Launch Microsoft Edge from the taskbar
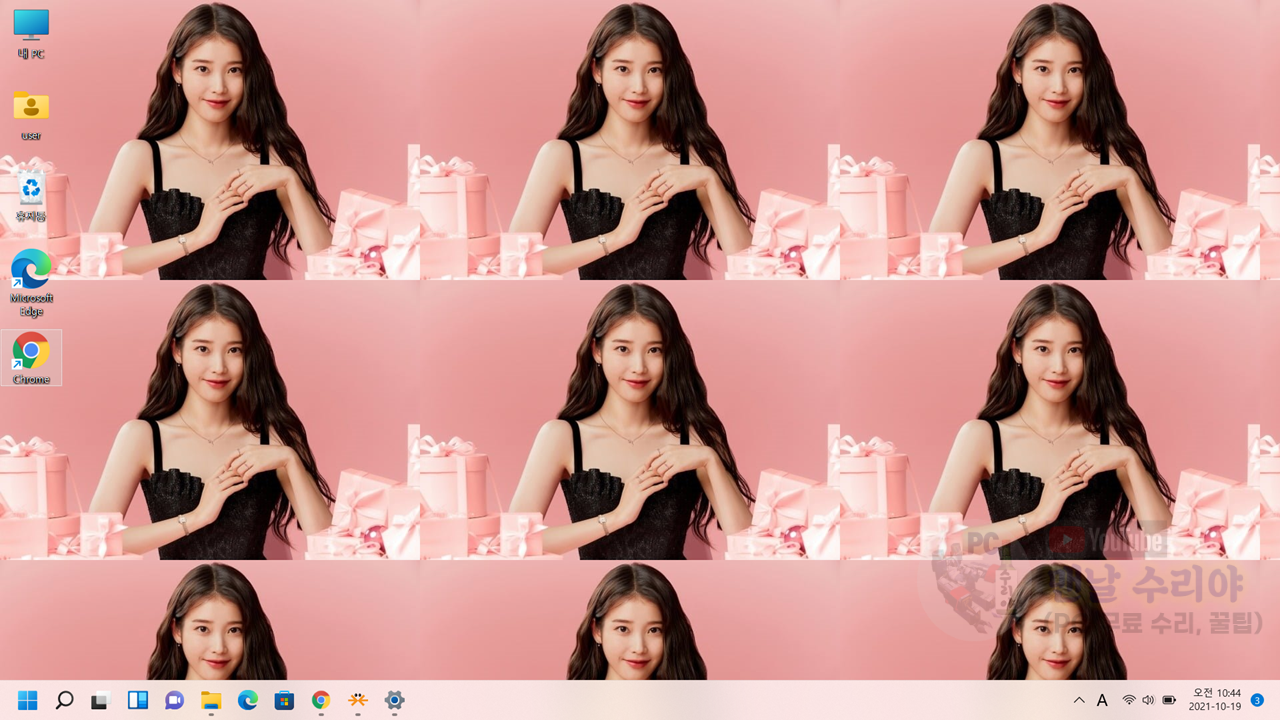 247,700
